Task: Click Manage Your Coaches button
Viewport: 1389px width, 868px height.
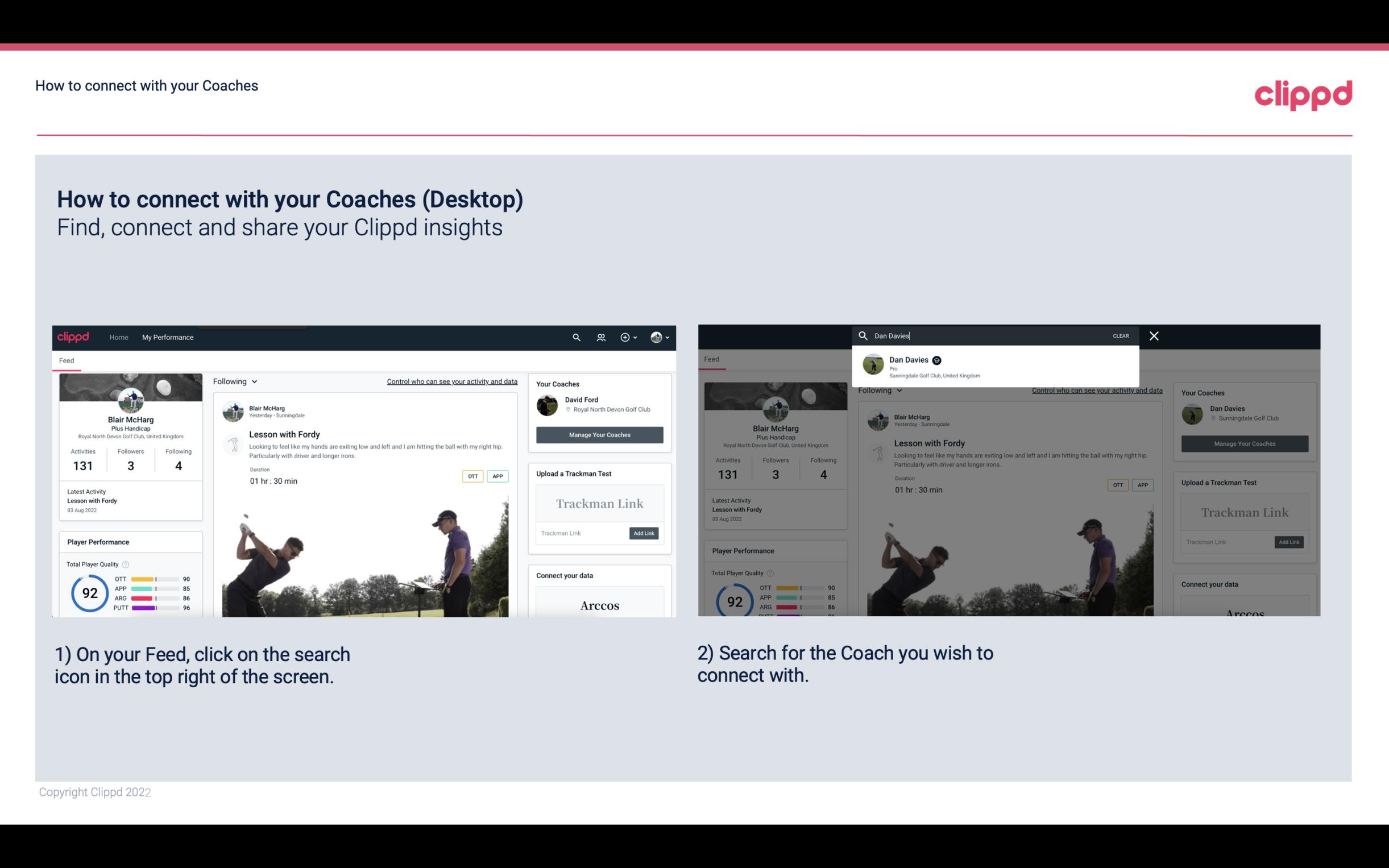Action: (599, 434)
